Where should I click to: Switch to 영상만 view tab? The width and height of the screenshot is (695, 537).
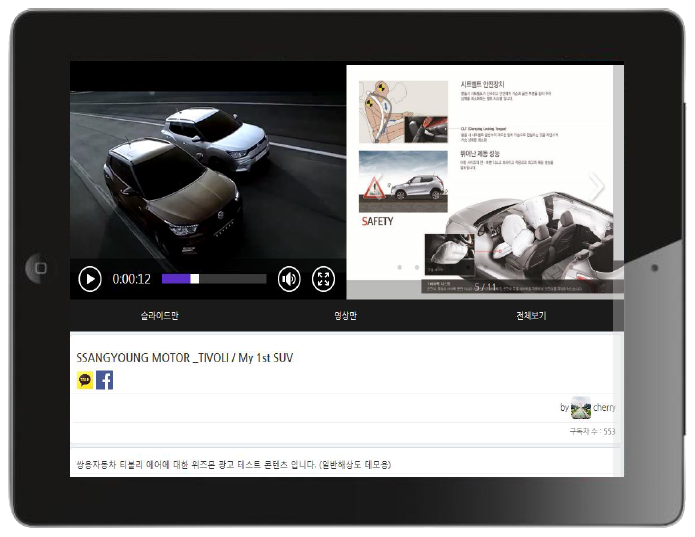click(x=345, y=315)
